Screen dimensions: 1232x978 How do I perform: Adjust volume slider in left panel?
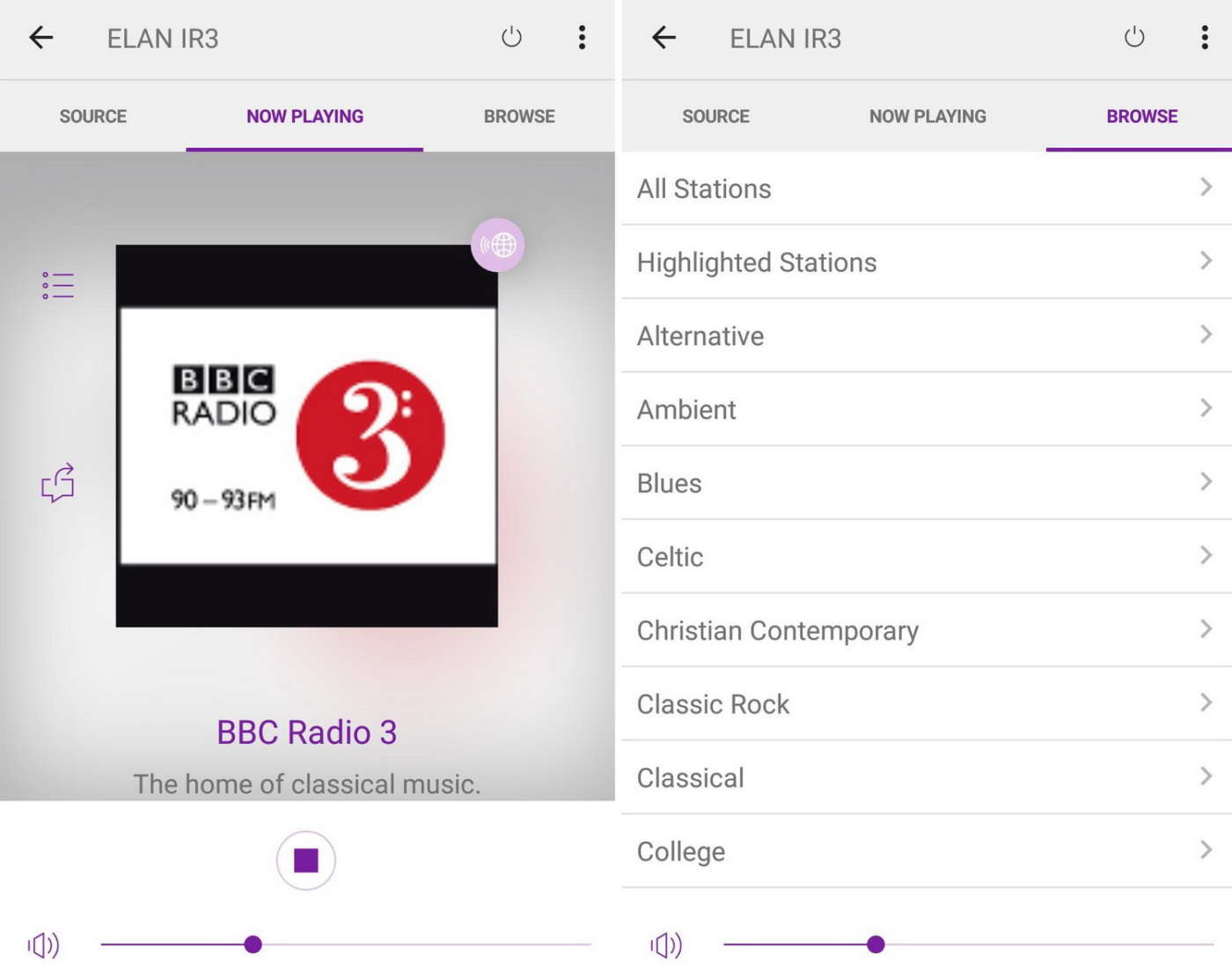tap(346, 945)
